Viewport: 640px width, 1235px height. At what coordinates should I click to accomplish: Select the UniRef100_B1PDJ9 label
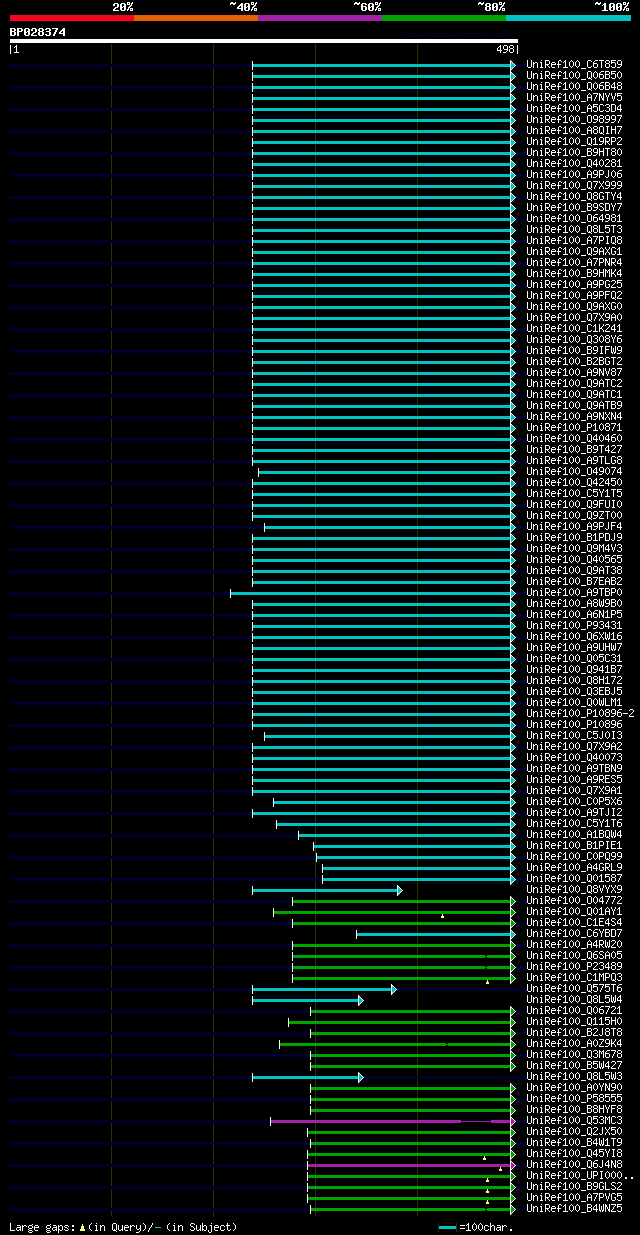click(x=574, y=537)
